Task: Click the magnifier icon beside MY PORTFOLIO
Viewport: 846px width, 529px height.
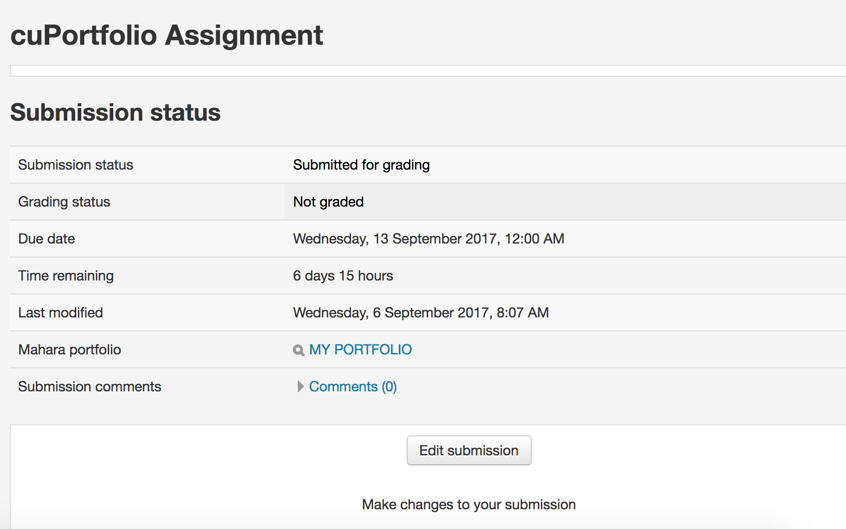Action: click(x=298, y=350)
